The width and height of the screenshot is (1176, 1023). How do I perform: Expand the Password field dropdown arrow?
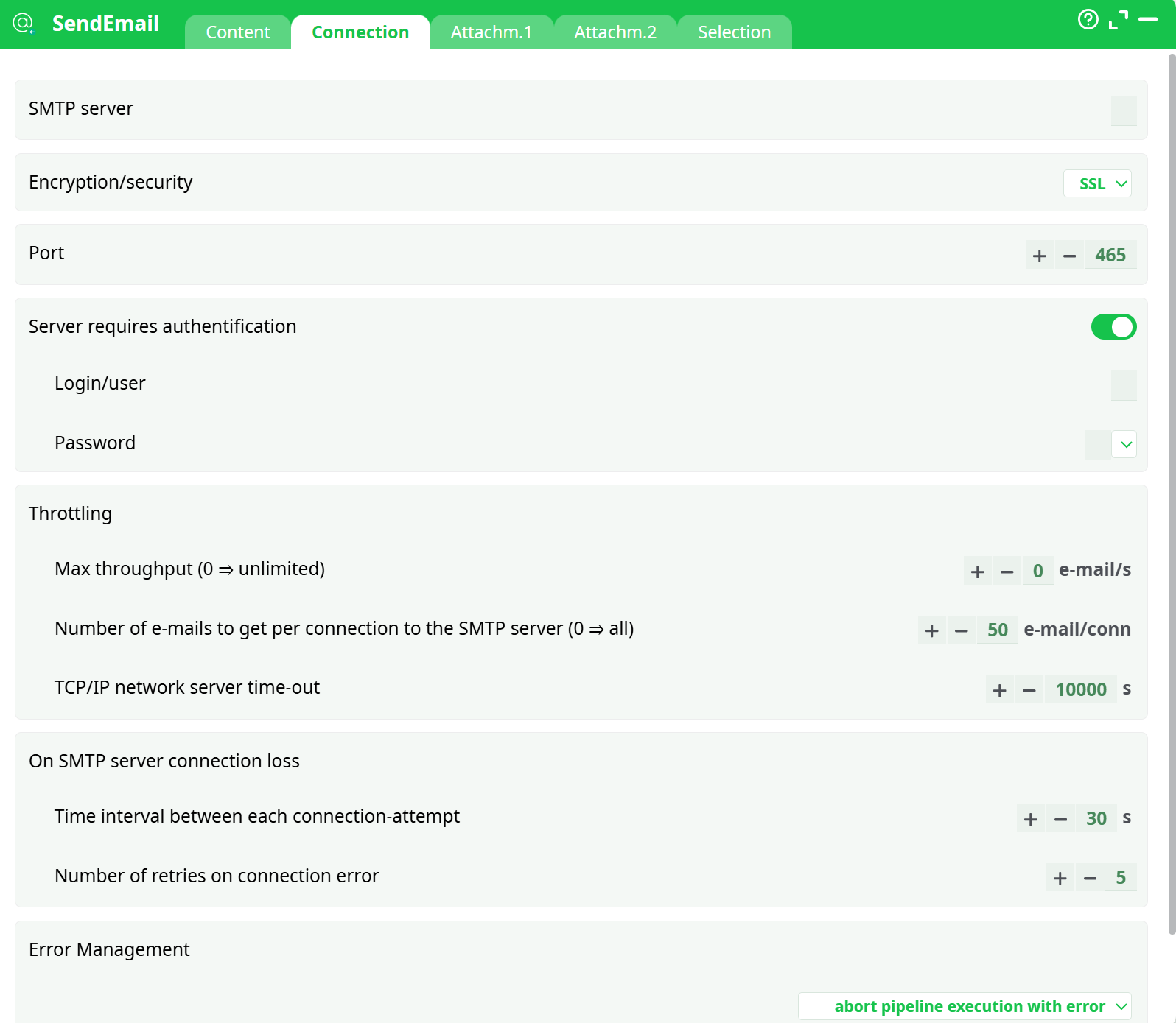point(1125,445)
